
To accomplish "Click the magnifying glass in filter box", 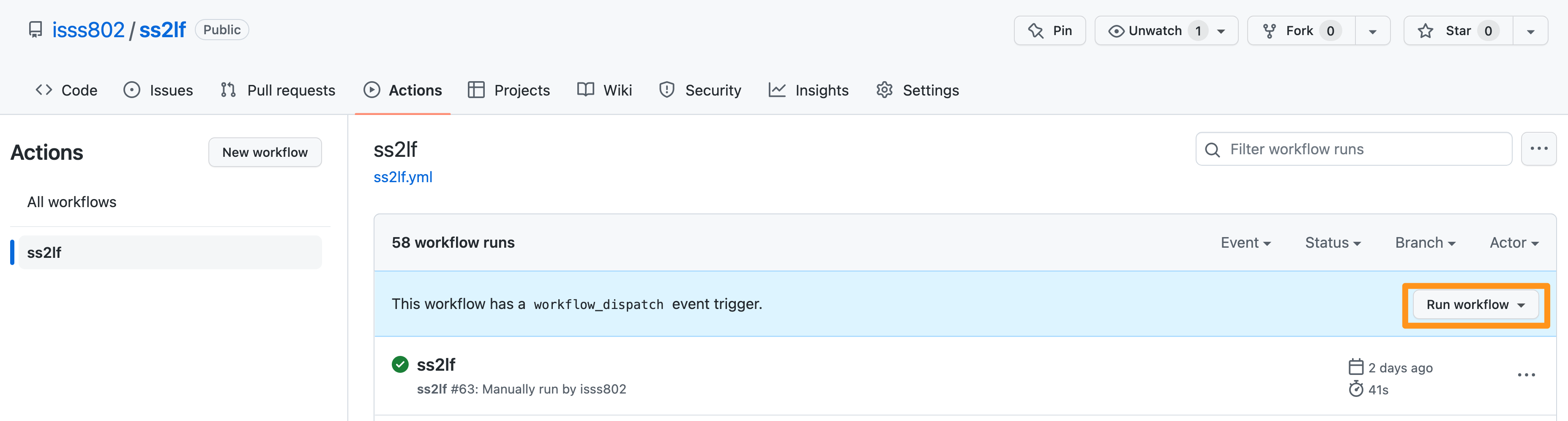I will (1213, 149).
